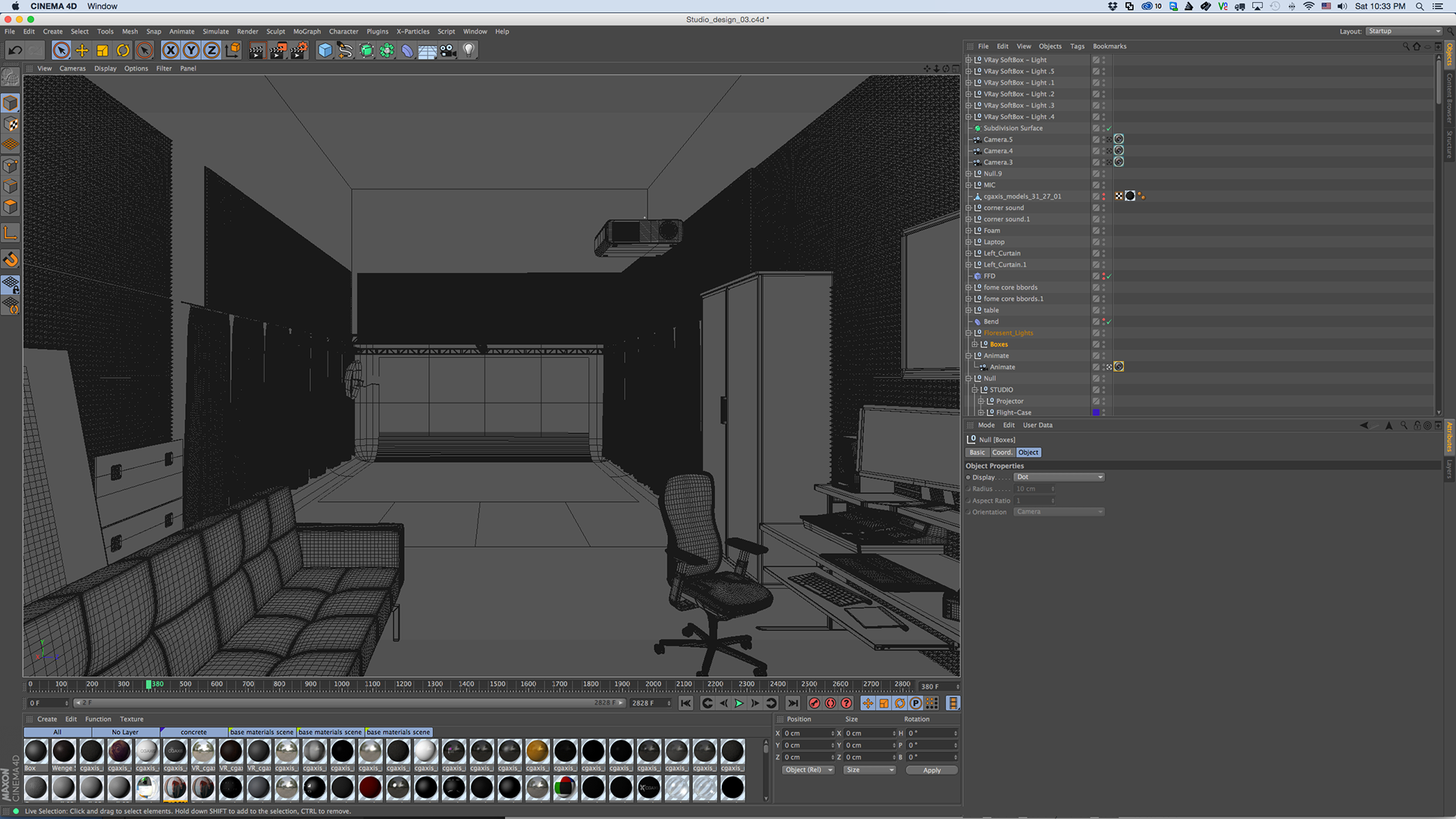Viewport: 1456px width, 819px height.
Task: Click Render to Picture Viewer icon
Action: (278, 50)
